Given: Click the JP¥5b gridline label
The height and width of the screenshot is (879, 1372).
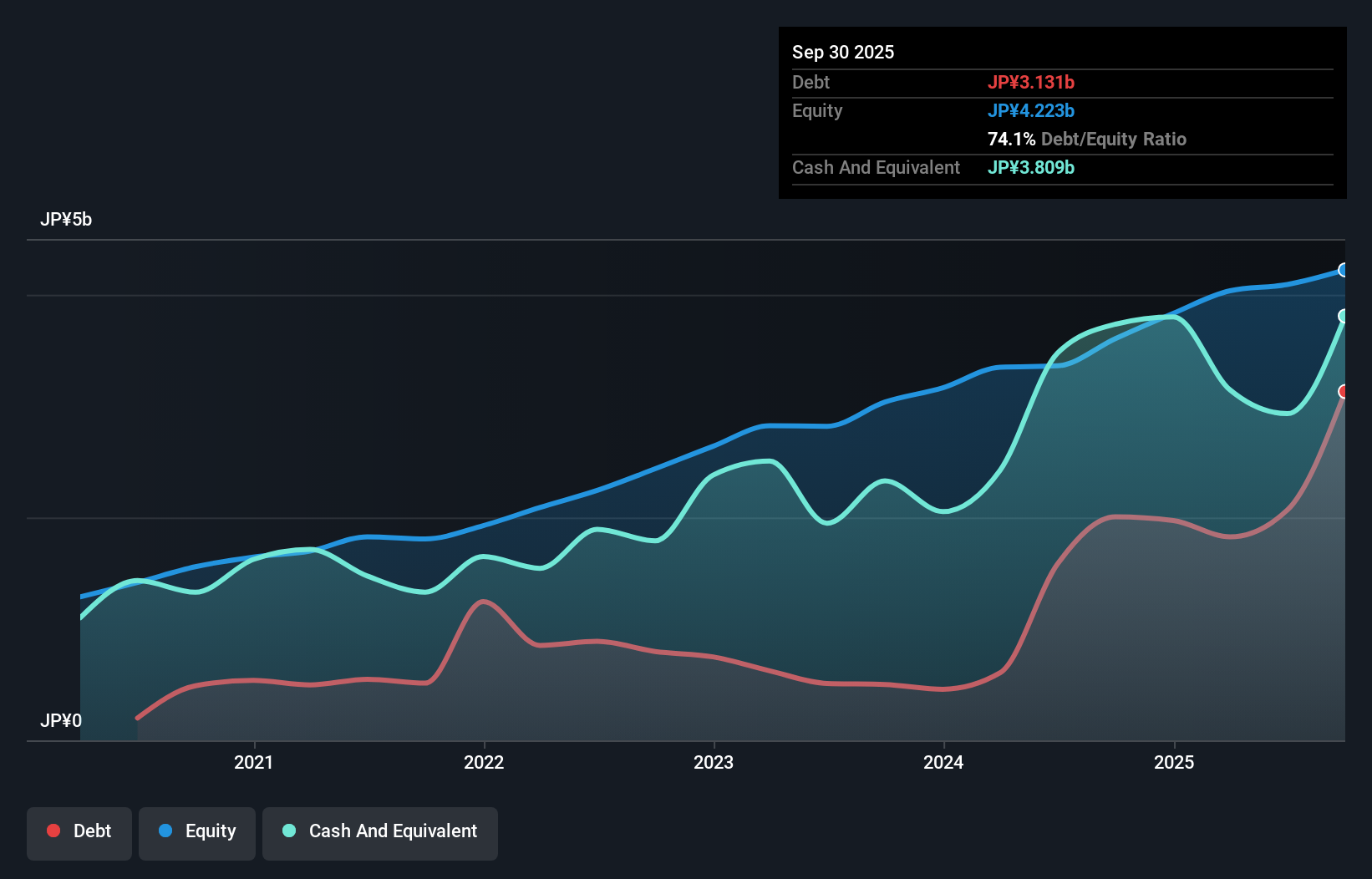Looking at the screenshot, I should pyautogui.click(x=67, y=220).
